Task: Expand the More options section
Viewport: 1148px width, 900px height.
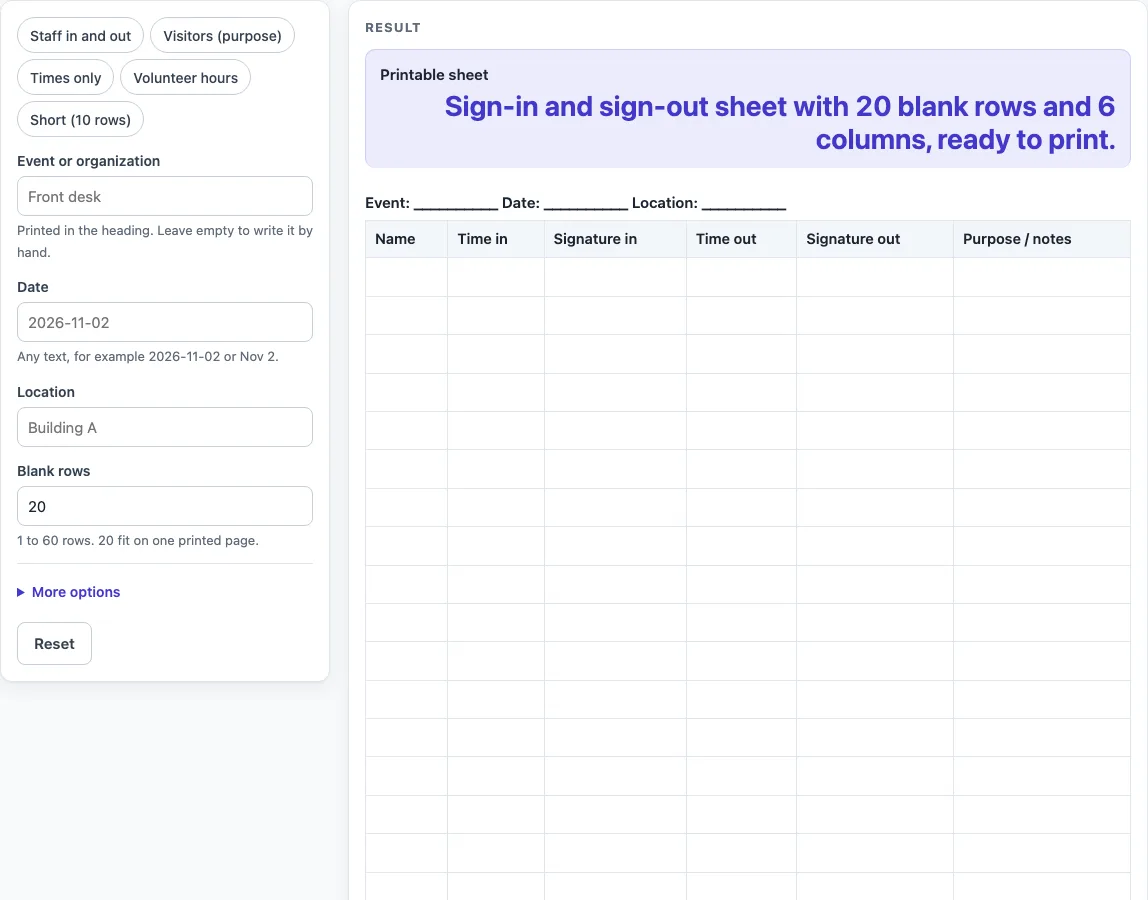Action: point(69,592)
